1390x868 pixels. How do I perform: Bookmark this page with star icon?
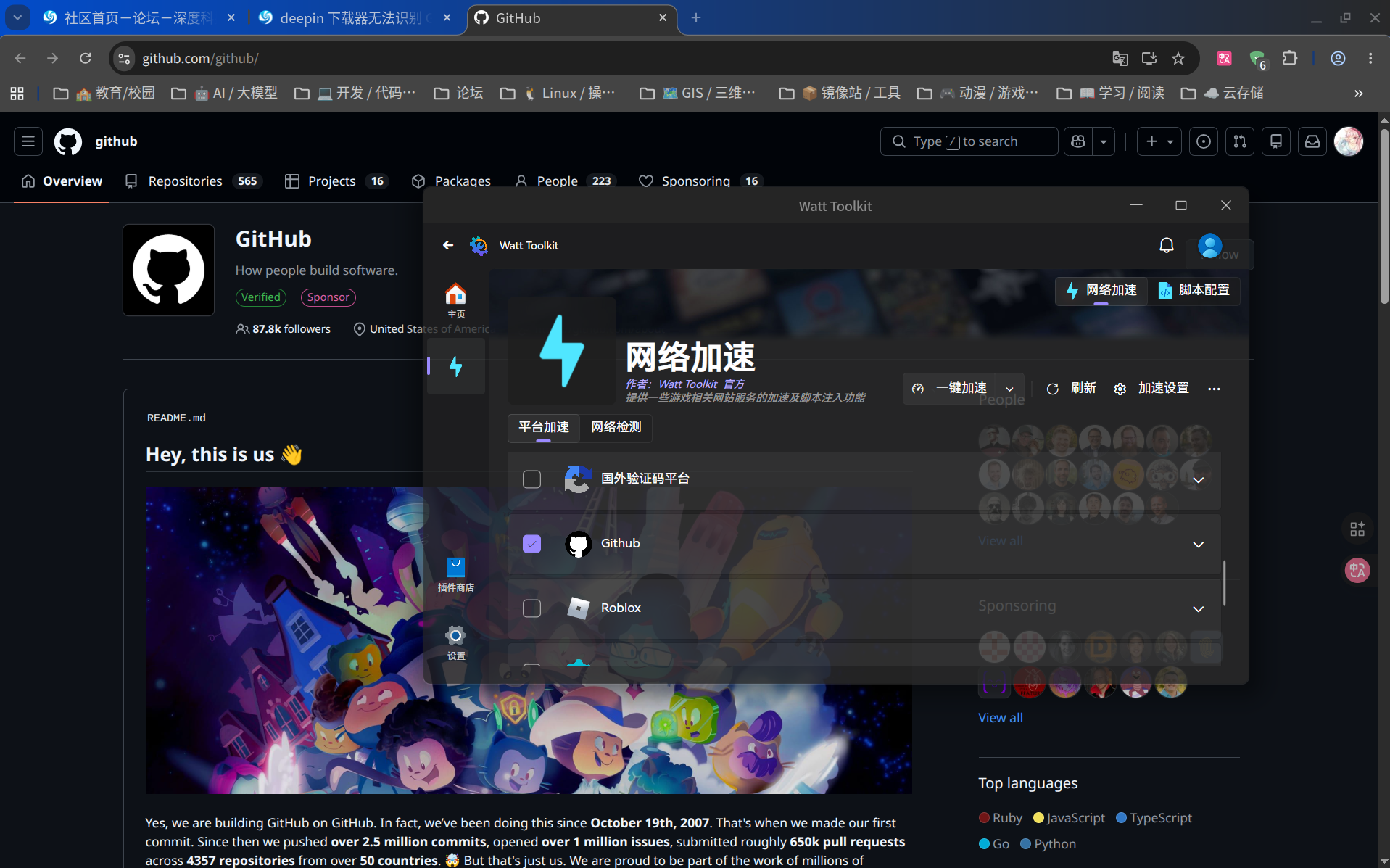[1178, 59]
